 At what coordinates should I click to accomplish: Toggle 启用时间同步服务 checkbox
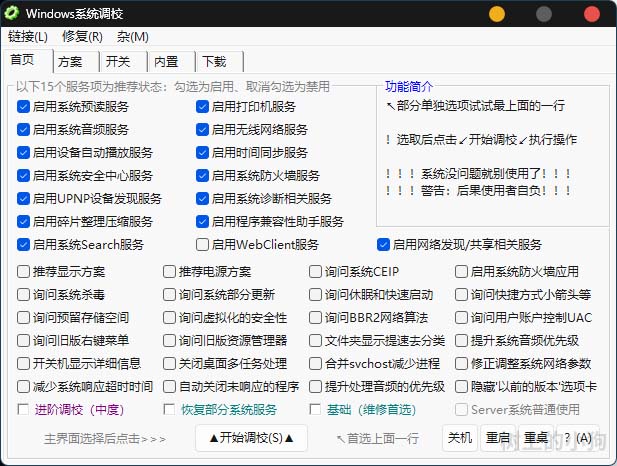[202, 152]
